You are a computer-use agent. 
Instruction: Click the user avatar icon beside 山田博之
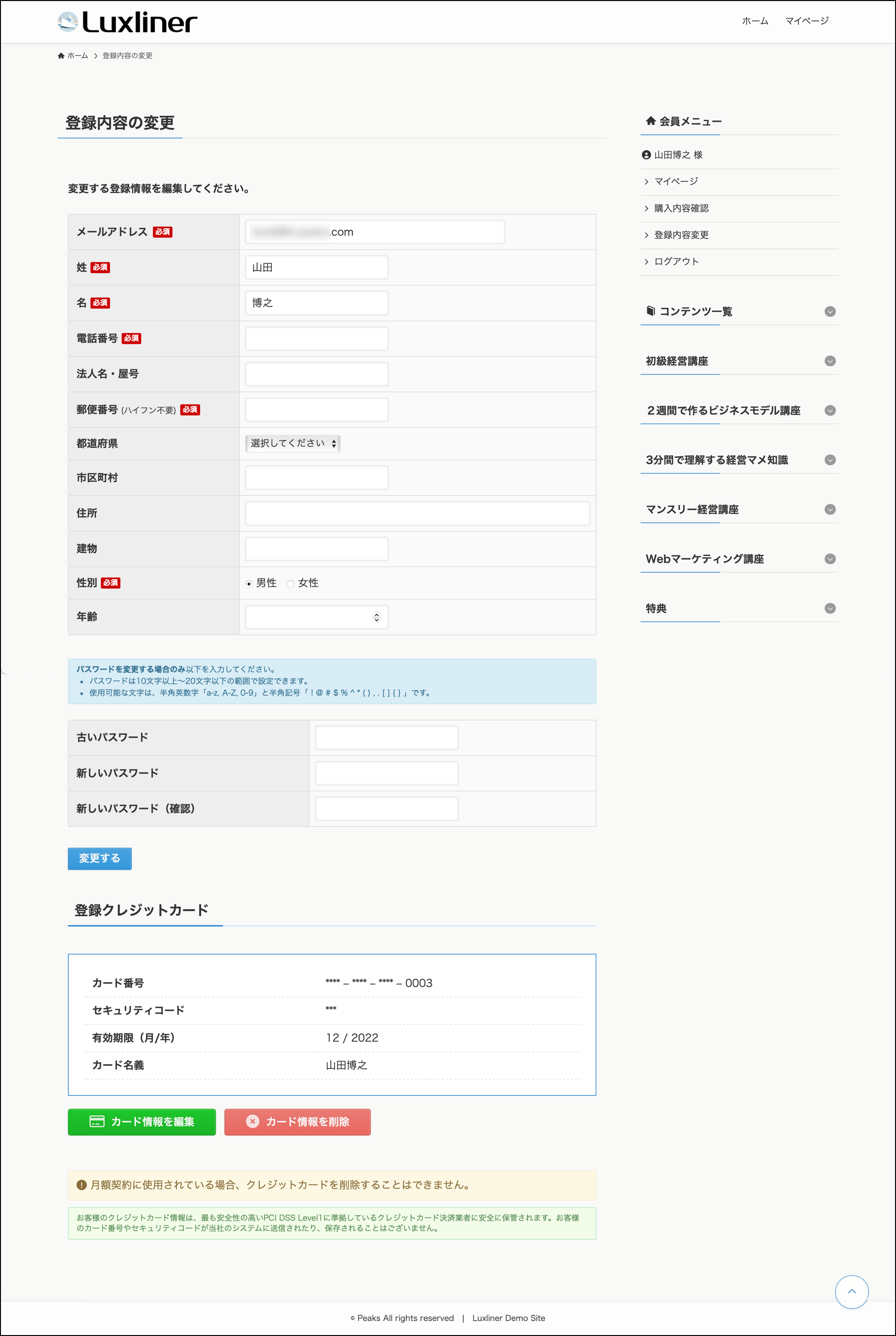(x=646, y=155)
